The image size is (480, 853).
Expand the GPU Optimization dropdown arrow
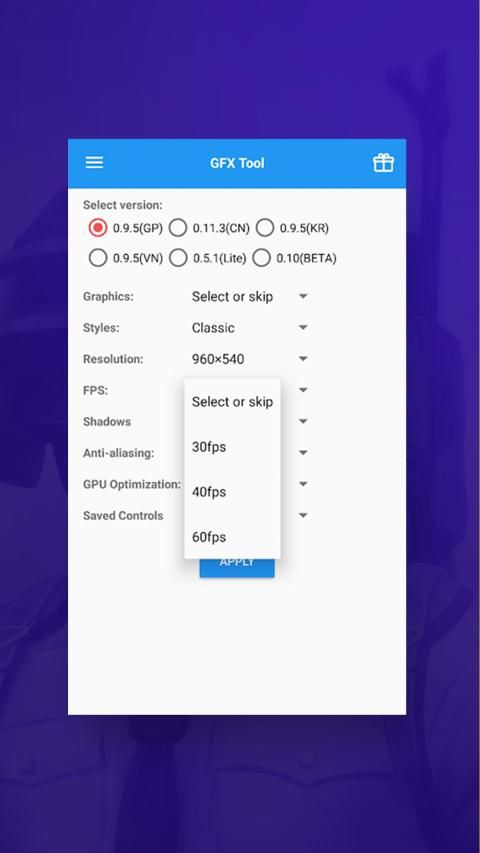[303, 484]
